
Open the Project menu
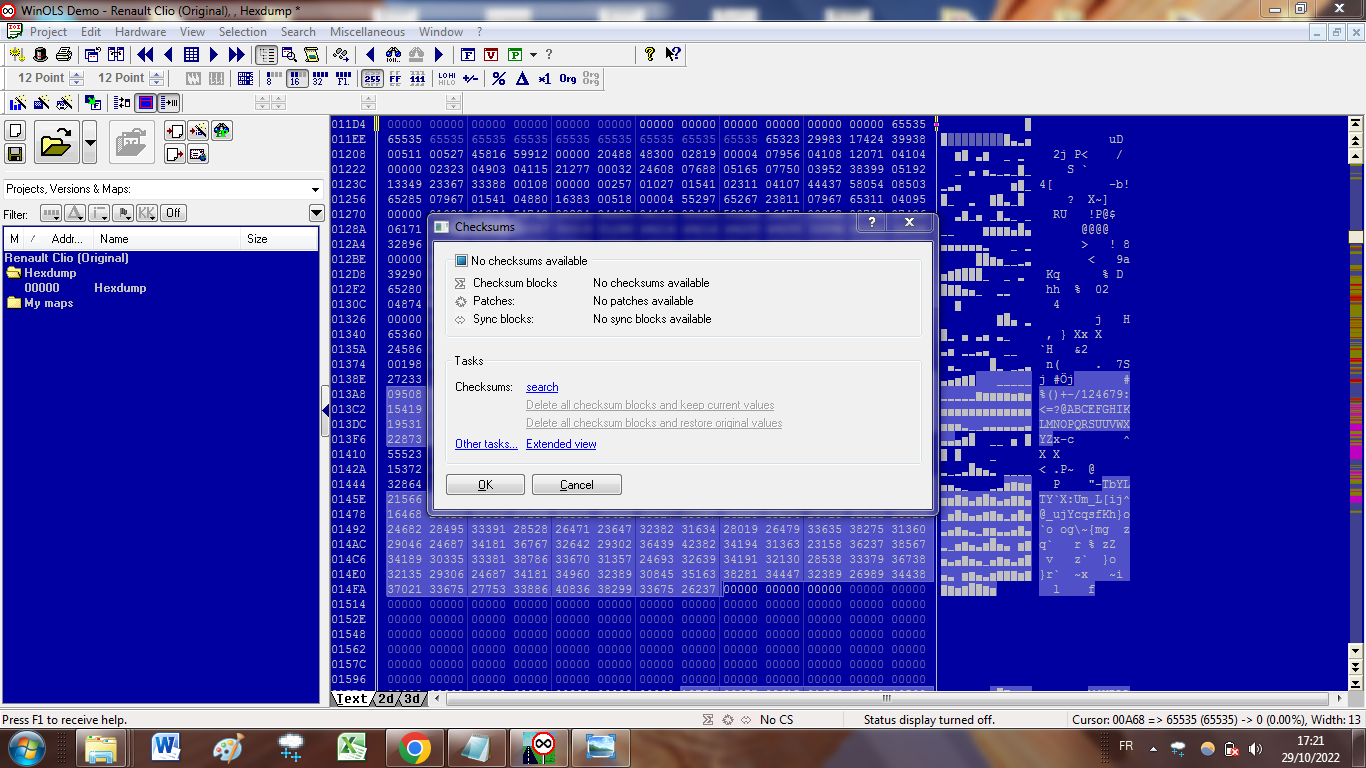(48, 32)
